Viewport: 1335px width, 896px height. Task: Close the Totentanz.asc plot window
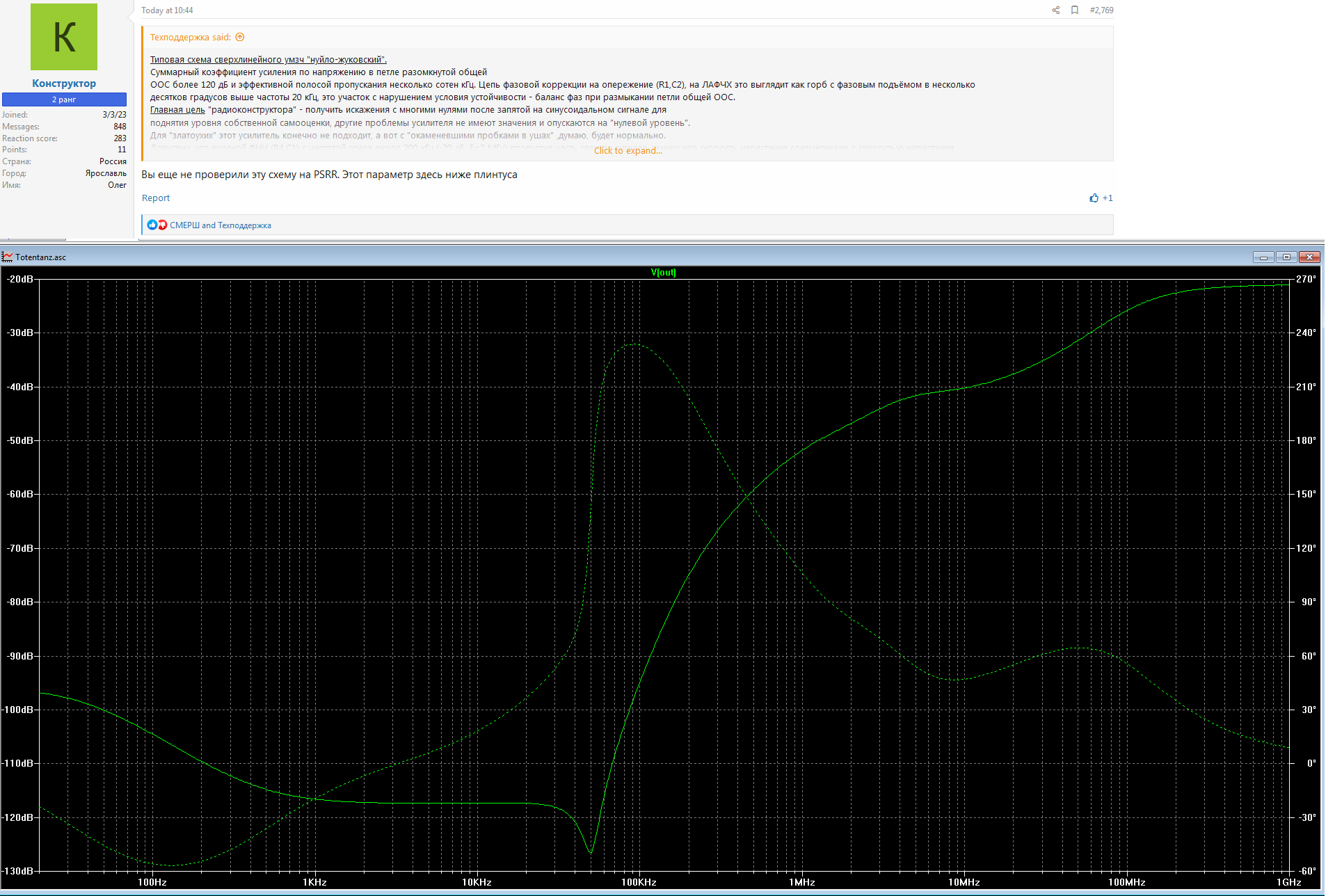point(1309,257)
